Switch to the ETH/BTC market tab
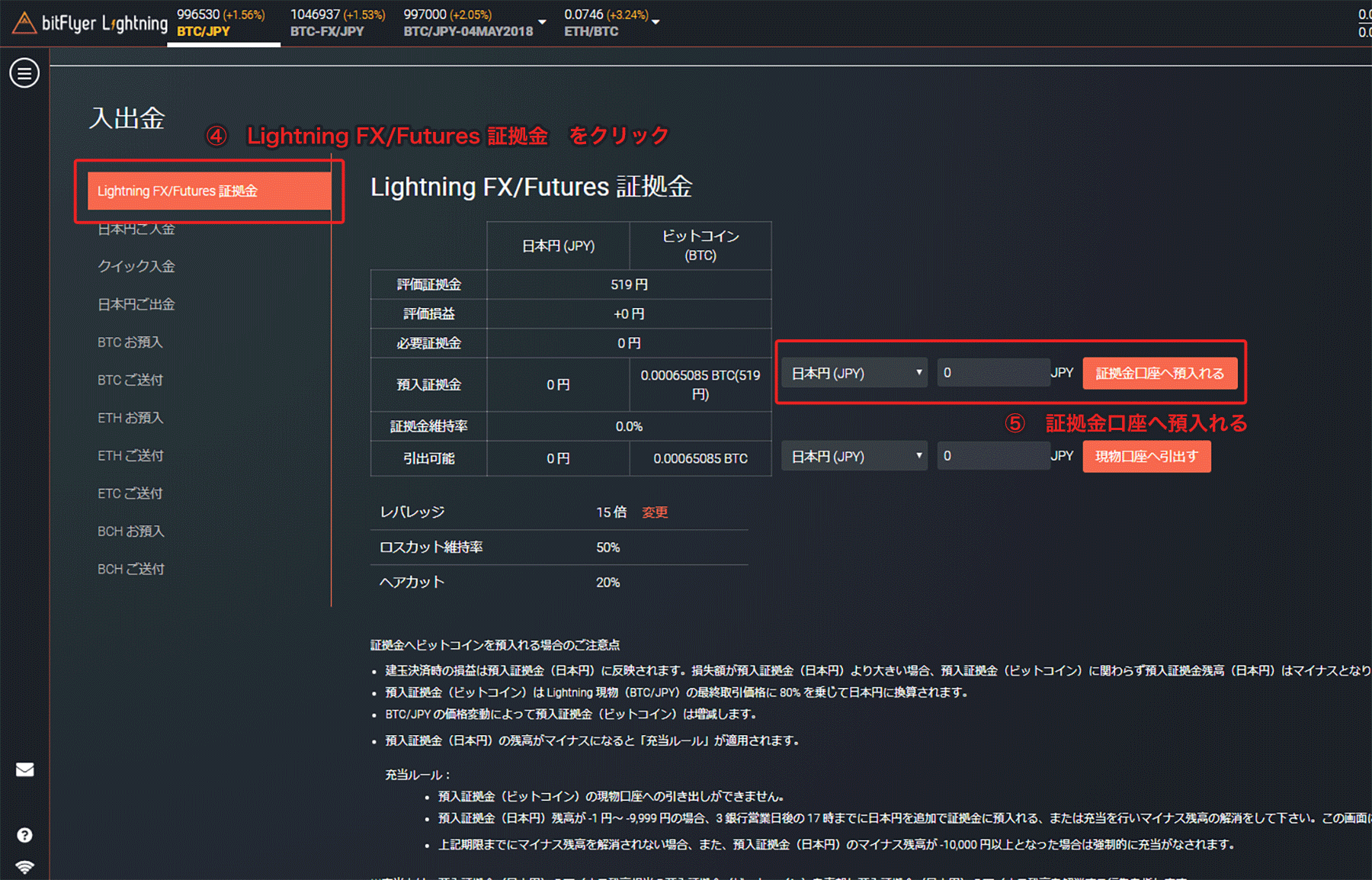Image resolution: width=1372 pixels, height=880 pixels. pyautogui.click(x=606, y=23)
